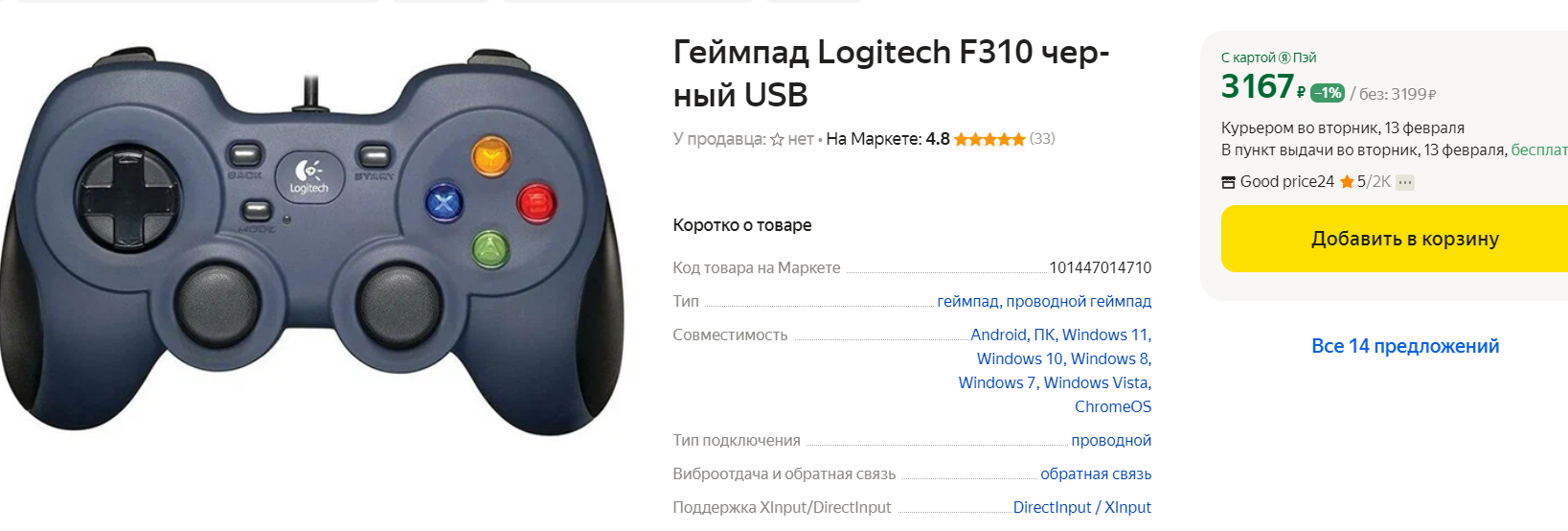1568x531 pixels.
Task: Click the product title Геймпад Logitech F310
Action: click(891, 73)
